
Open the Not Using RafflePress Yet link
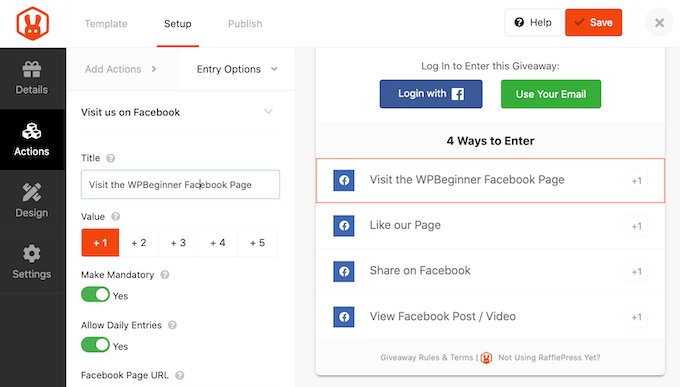(x=549, y=357)
